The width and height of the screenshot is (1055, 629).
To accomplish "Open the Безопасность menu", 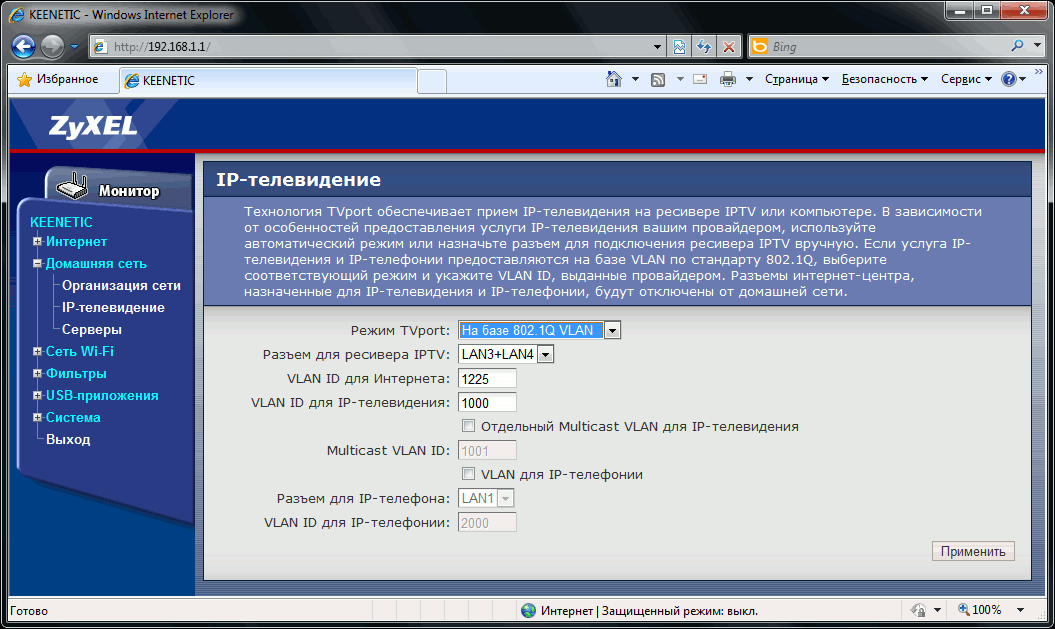I will pos(884,79).
